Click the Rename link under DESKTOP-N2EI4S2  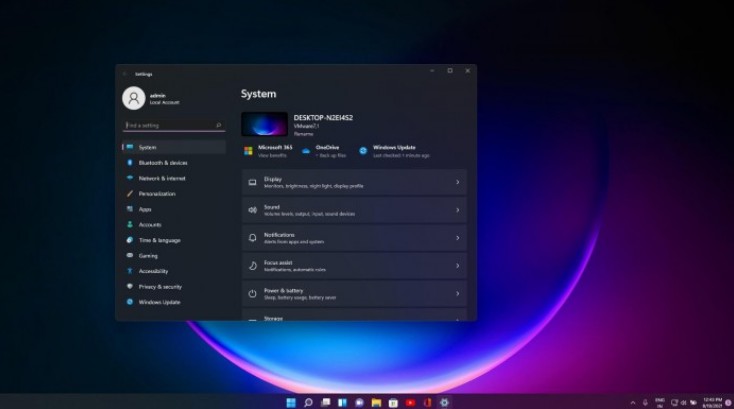click(302, 133)
